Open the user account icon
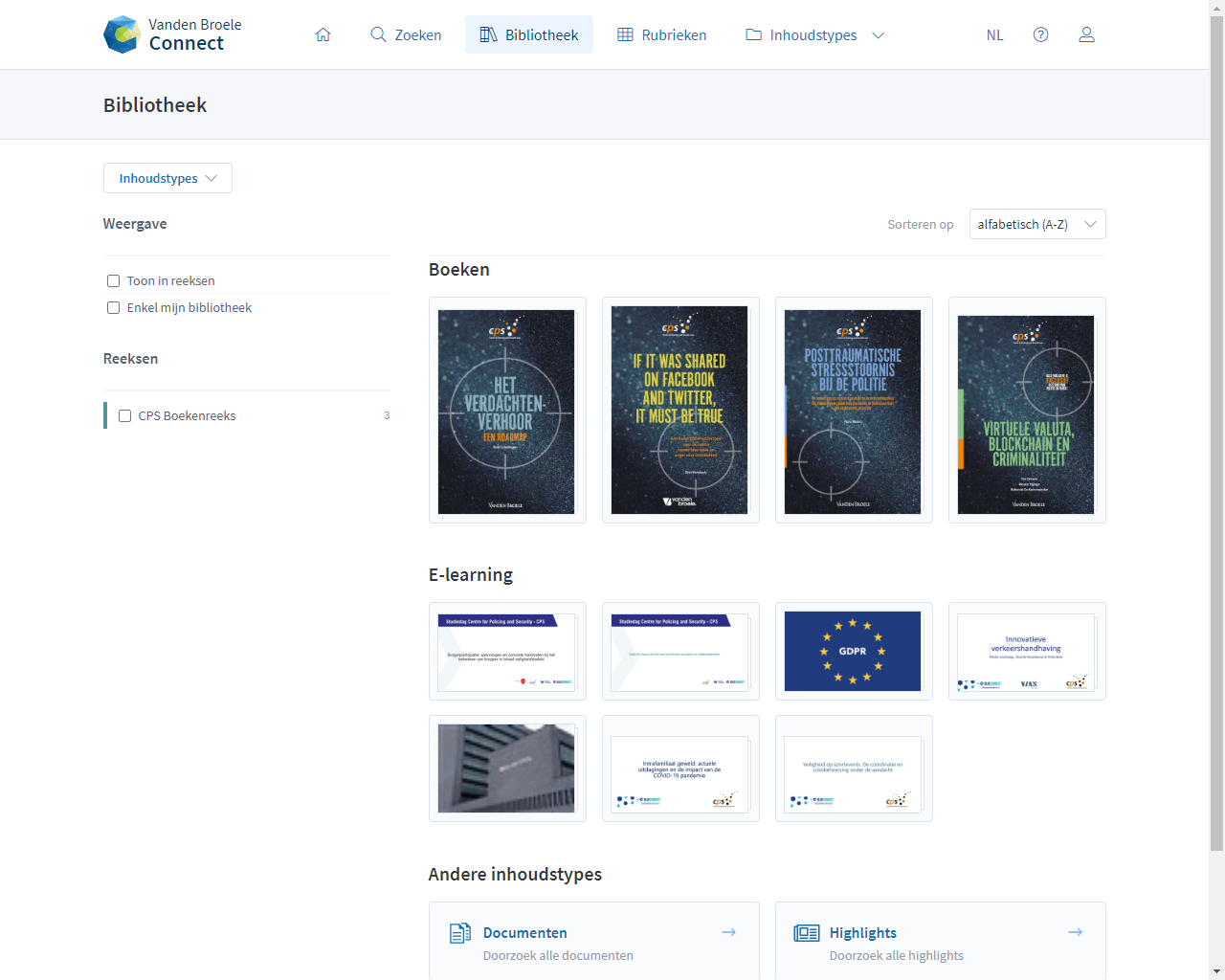The image size is (1225, 980). (1087, 34)
